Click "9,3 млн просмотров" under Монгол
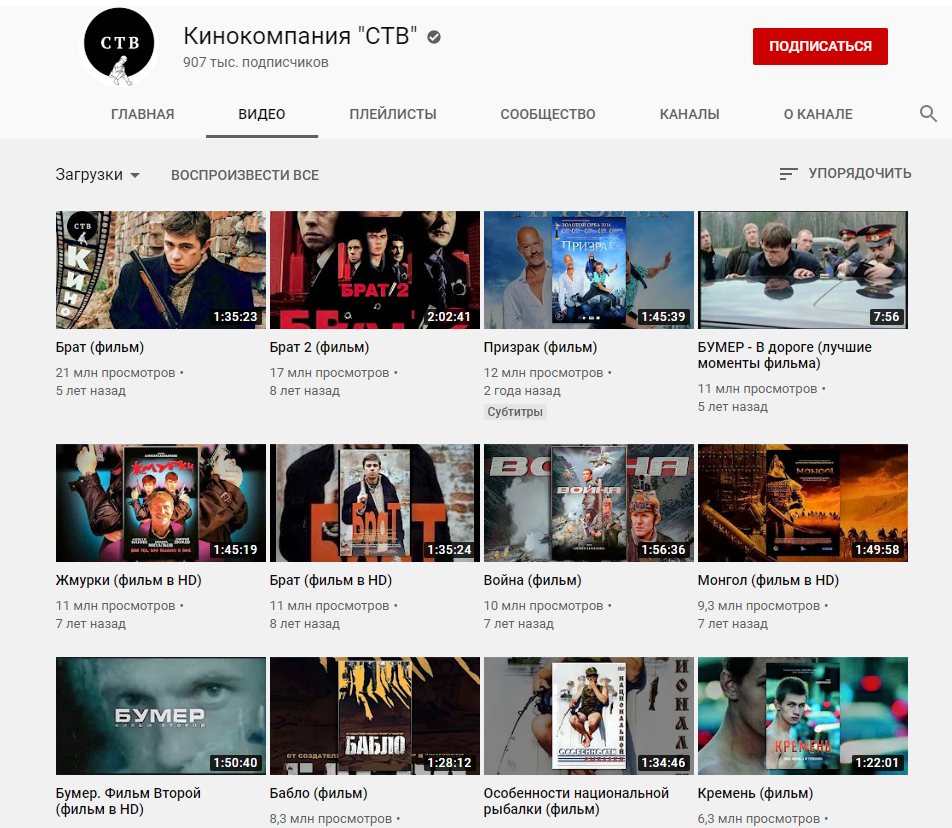952x828 pixels. [759, 606]
